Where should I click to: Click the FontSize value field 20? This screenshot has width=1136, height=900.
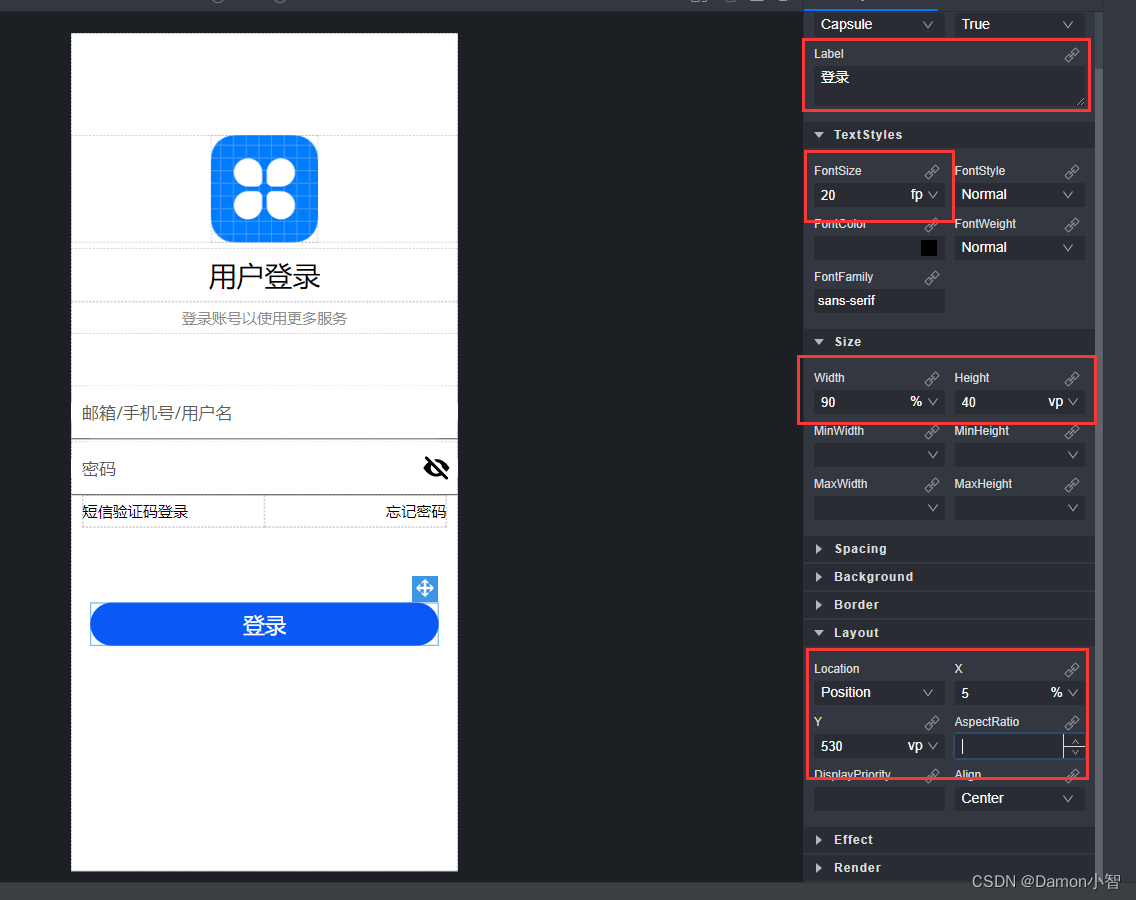[x=861, y=195]
